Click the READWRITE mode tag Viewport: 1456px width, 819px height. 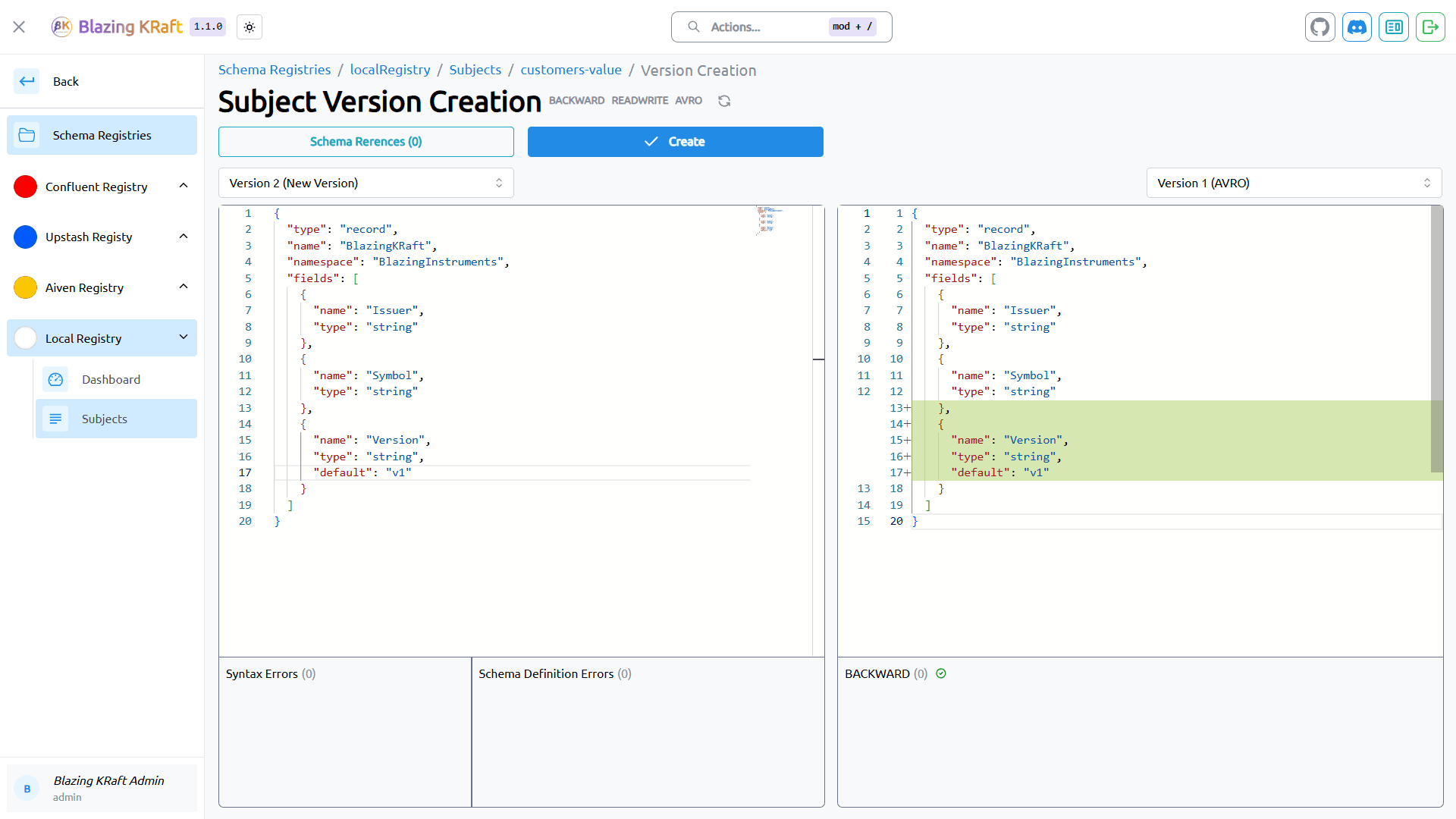click(x=640, y=100)
